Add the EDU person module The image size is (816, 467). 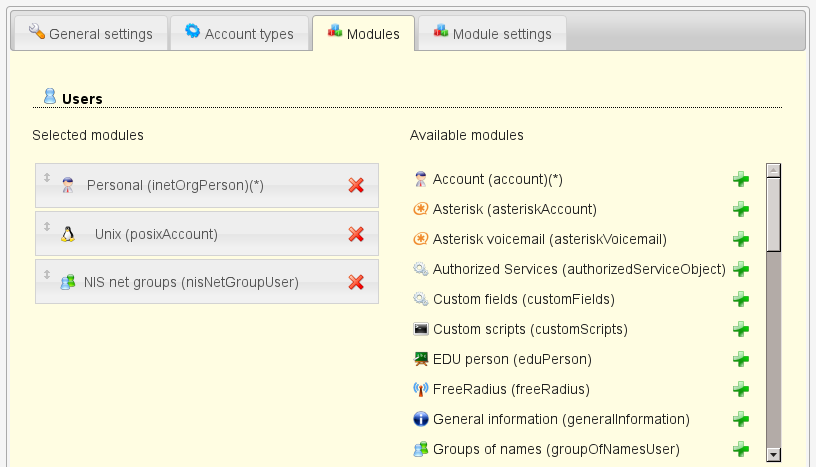tap(741, 359)
